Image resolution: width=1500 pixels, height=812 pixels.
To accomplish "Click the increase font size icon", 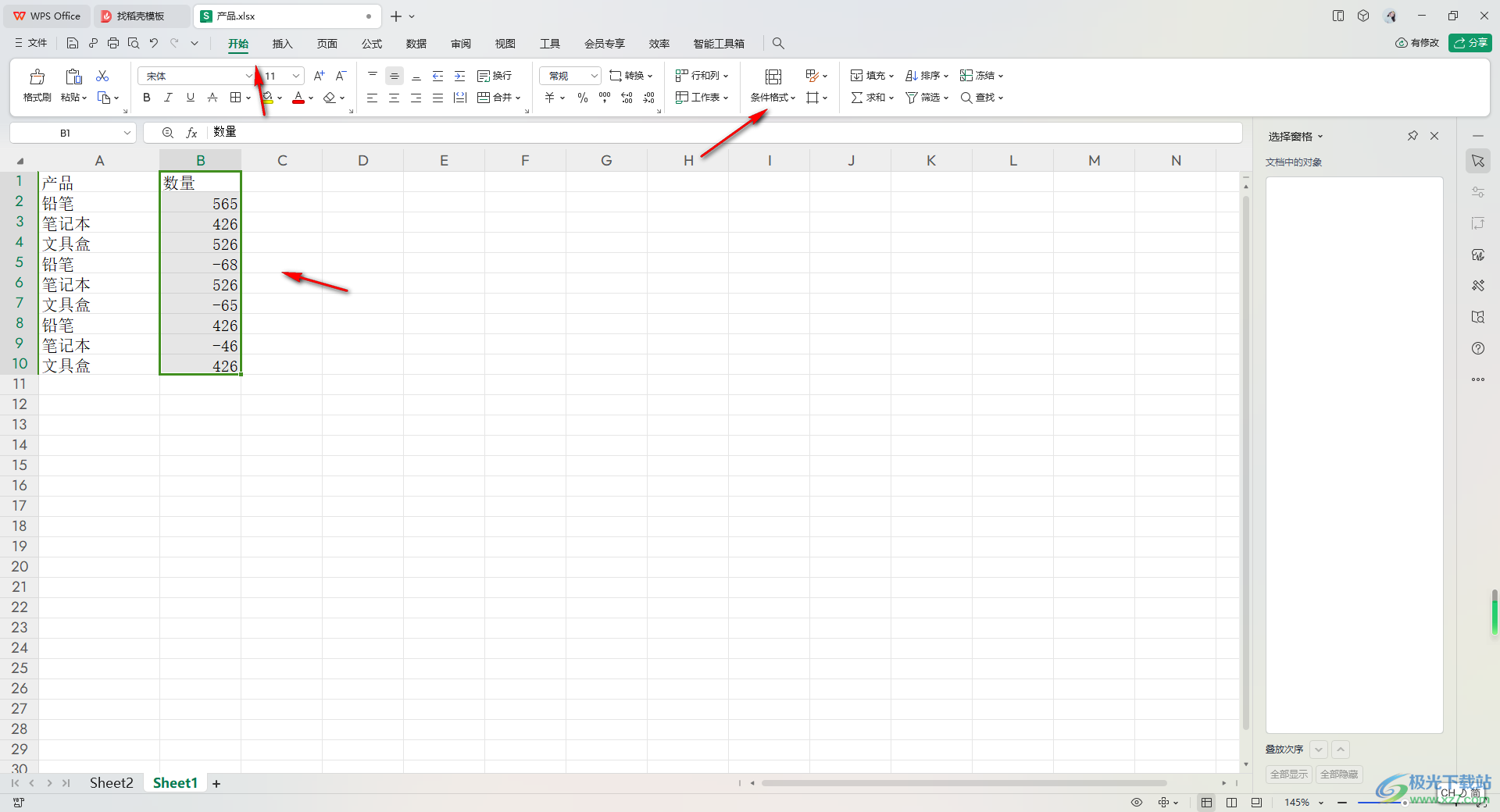I will point(319,76).
